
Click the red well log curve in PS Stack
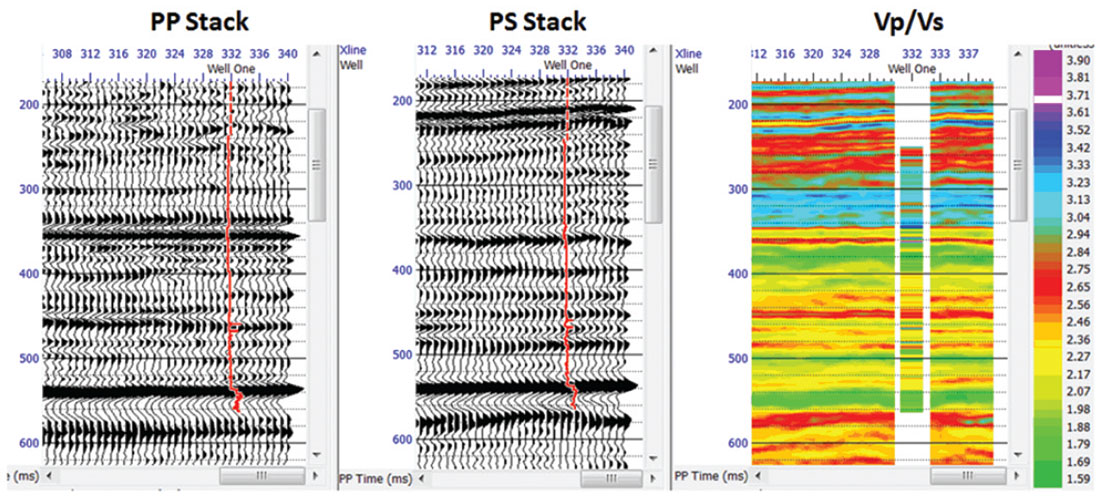pos(567,245)
